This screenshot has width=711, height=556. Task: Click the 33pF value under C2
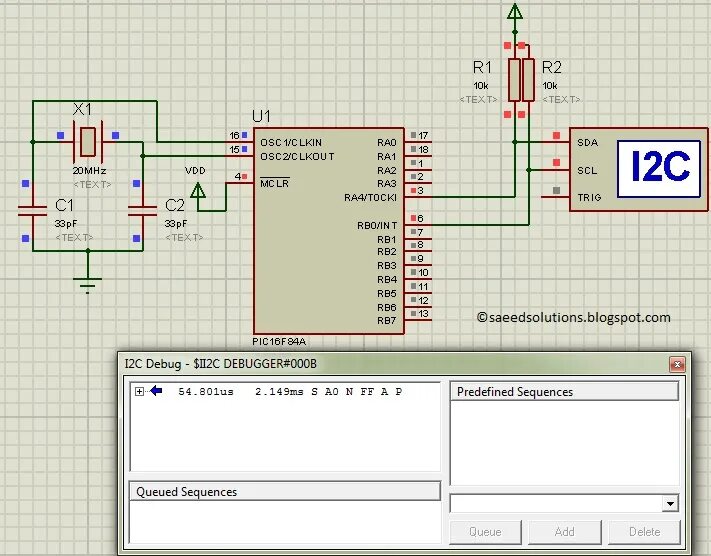[x=176, y=224]
